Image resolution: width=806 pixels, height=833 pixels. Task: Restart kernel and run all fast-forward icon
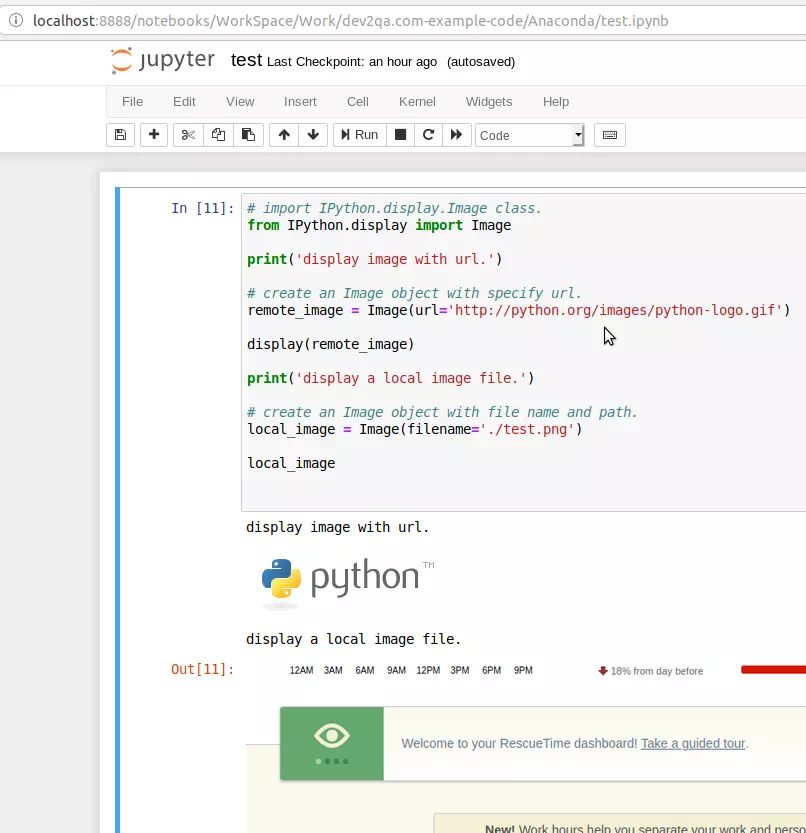click(x=457, y=135)
